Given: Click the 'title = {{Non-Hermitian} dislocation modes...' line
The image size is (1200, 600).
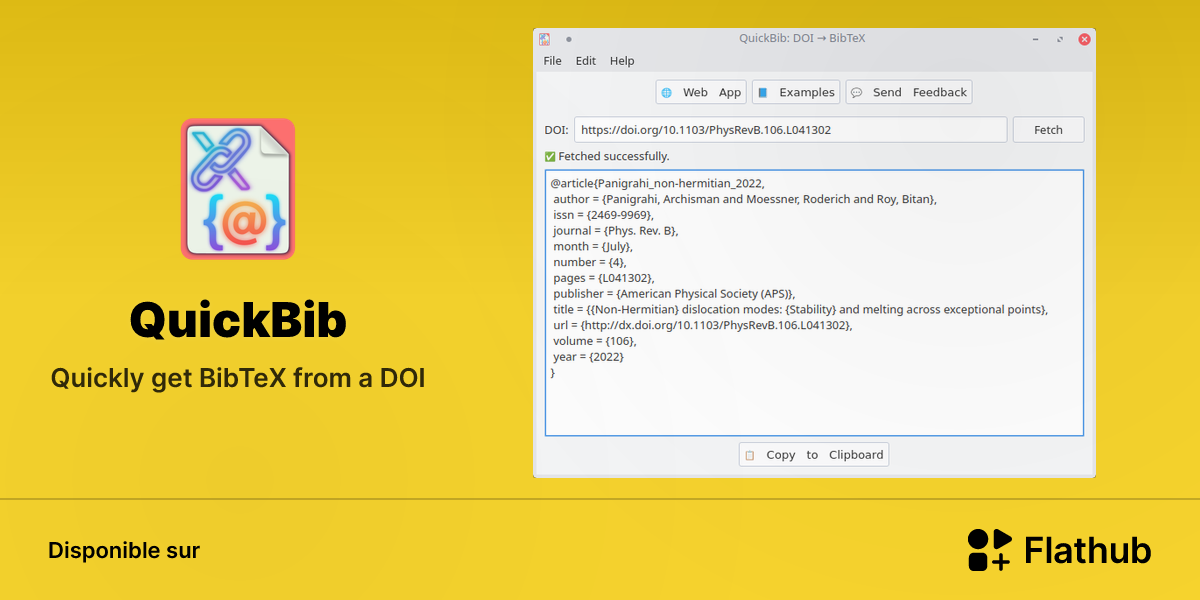Looking at the screenshot, I should pyautogui.click(x=801, y=310).
